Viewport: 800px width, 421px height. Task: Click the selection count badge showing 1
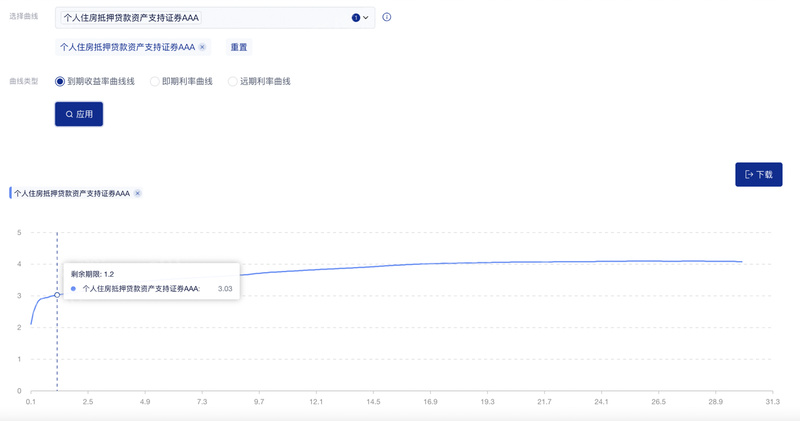tap(356, 17)
